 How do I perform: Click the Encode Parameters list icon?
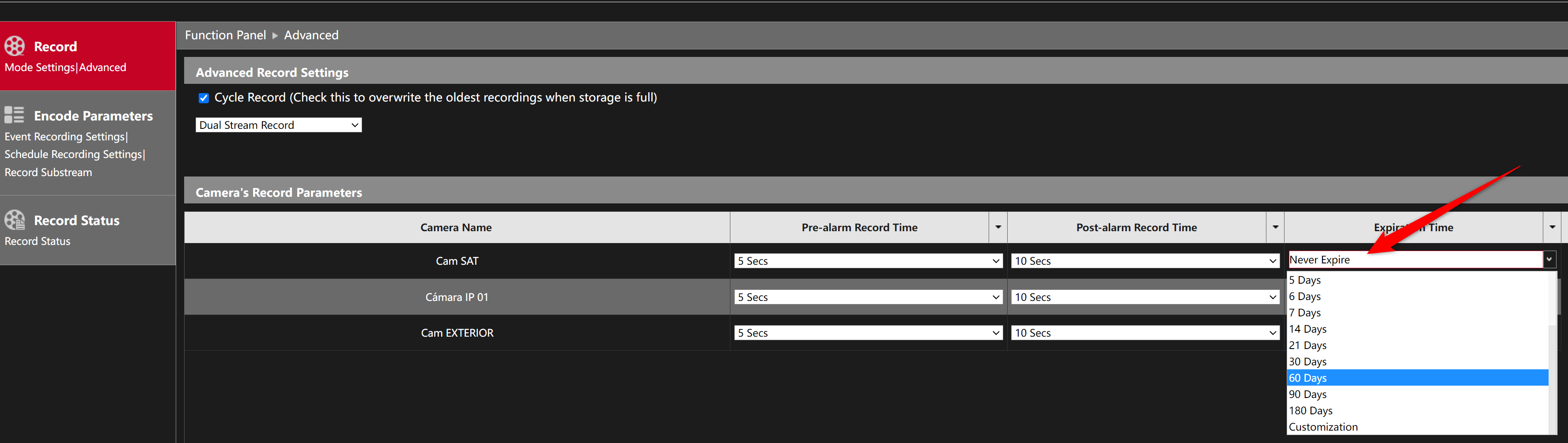point(14,115)
